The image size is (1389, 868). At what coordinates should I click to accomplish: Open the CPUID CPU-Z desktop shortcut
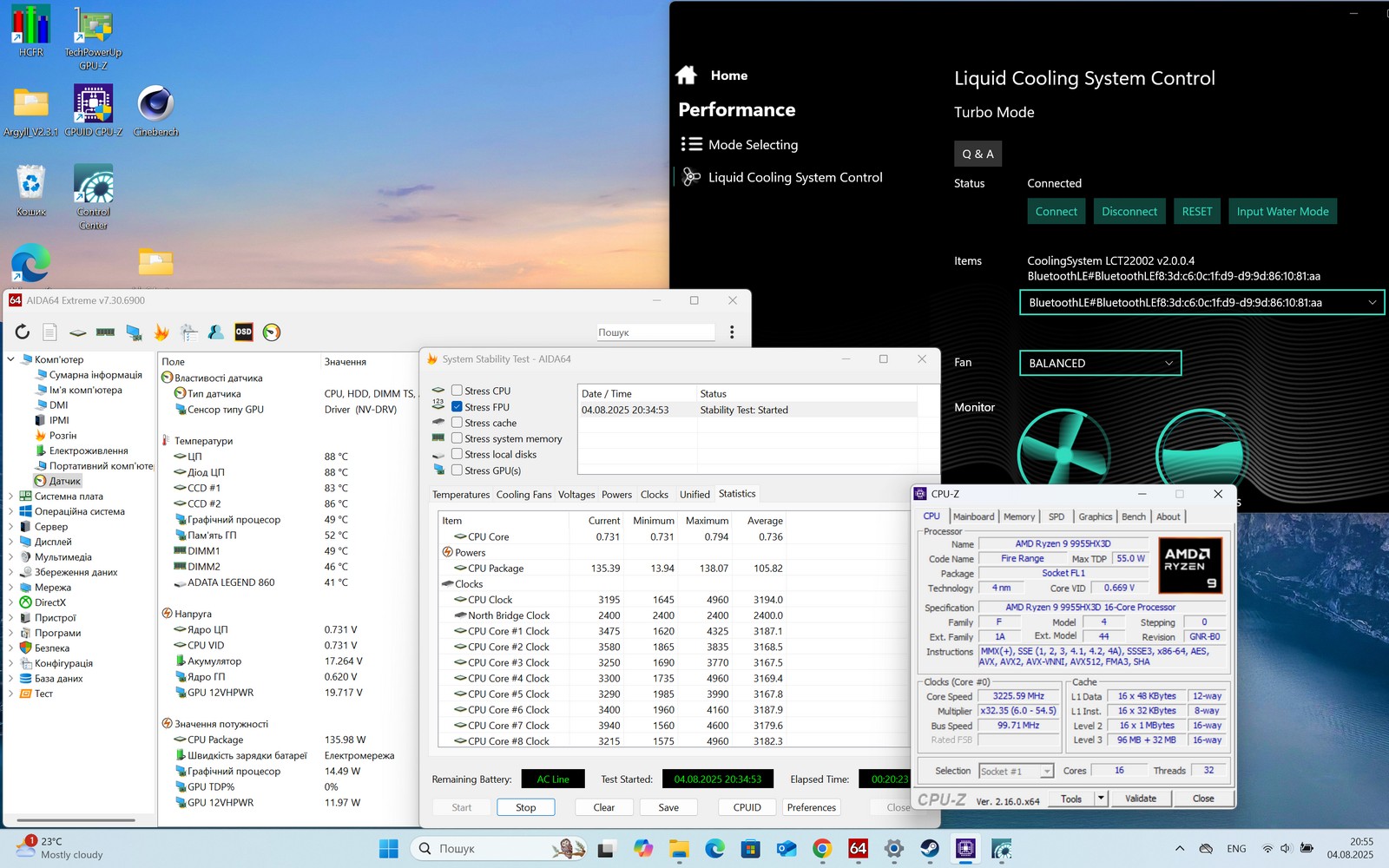tap(93, 111)
